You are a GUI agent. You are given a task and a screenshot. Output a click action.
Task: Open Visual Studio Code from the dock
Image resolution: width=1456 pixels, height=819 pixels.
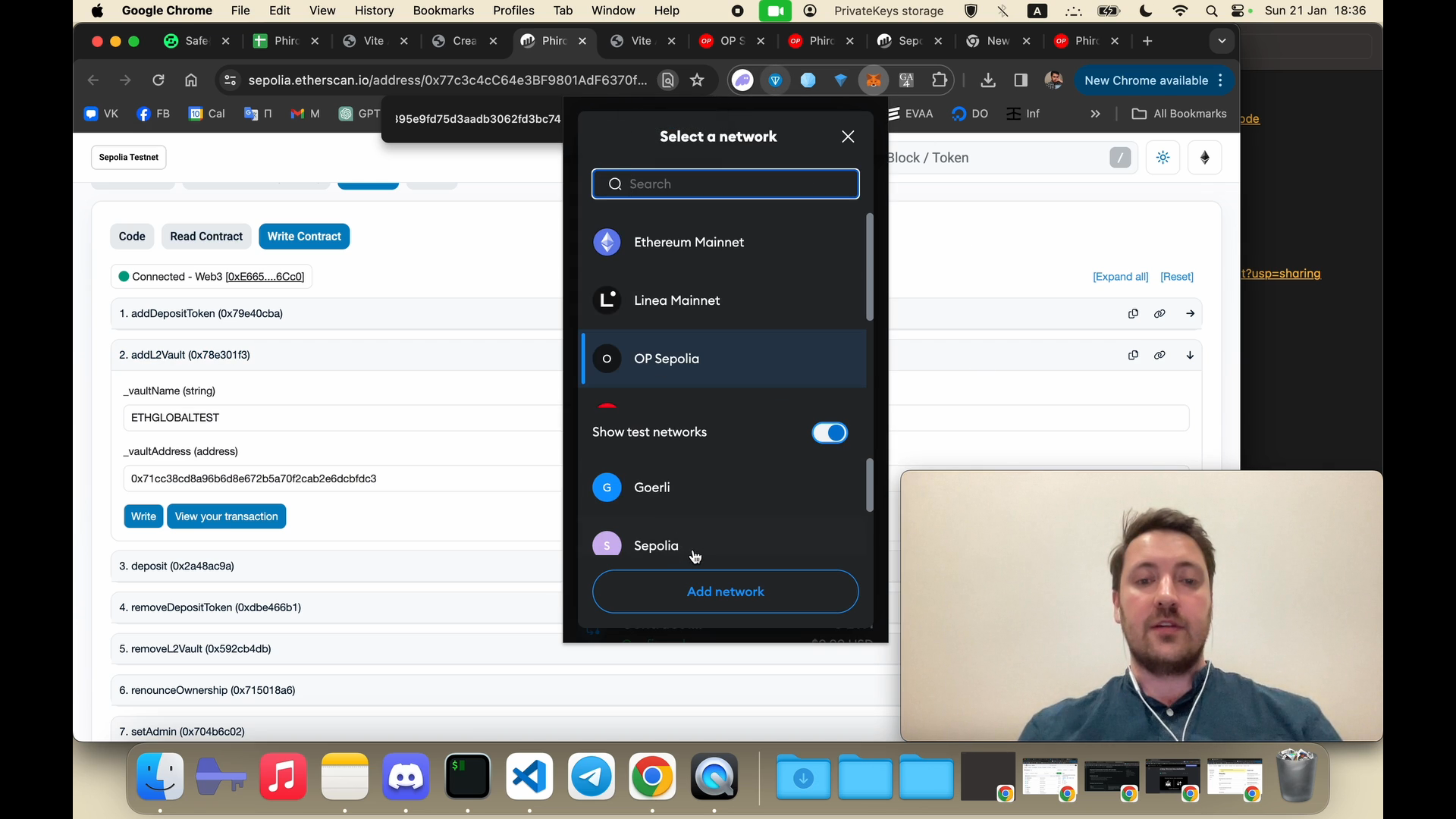click(x=529, y=777)
